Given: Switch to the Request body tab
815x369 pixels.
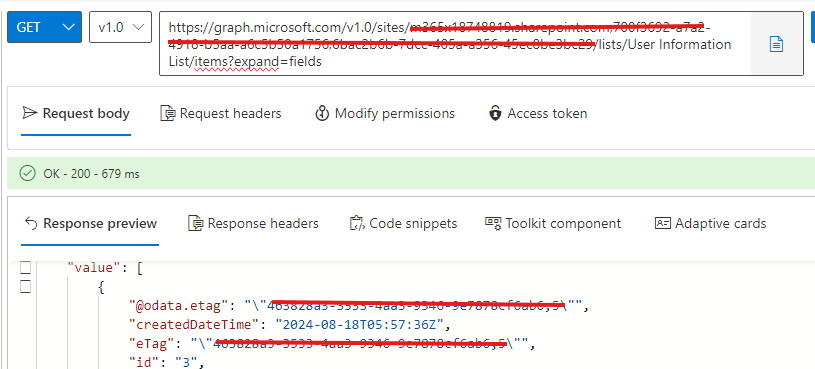Looking at the screenshot, I should [76, 113].
